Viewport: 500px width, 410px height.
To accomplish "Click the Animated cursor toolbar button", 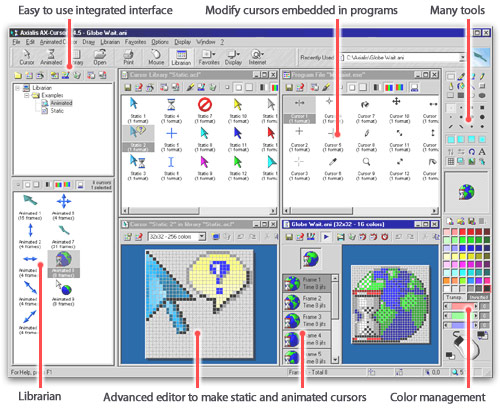I will pyautogui.click(x=51, y=57).
